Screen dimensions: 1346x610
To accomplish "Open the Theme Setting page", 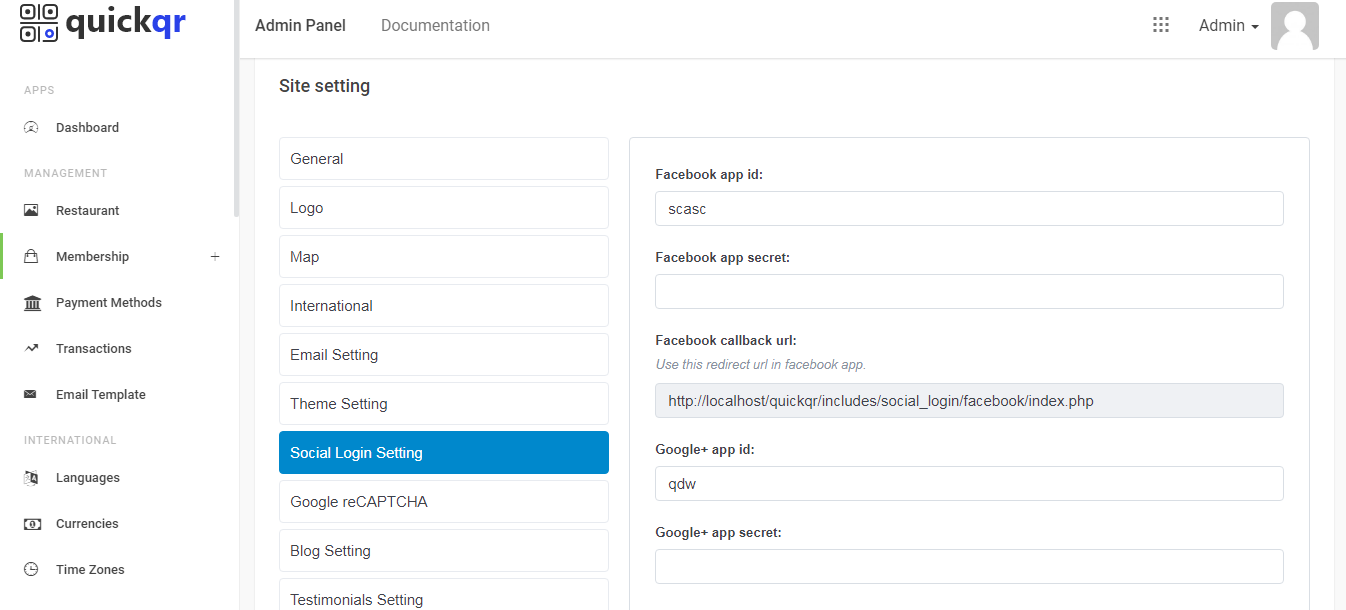I will 443,403.
